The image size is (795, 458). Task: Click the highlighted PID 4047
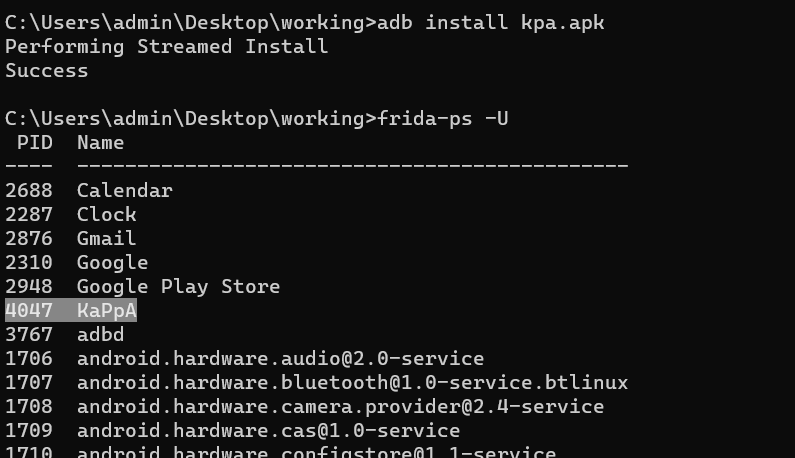tap(28, 311)
